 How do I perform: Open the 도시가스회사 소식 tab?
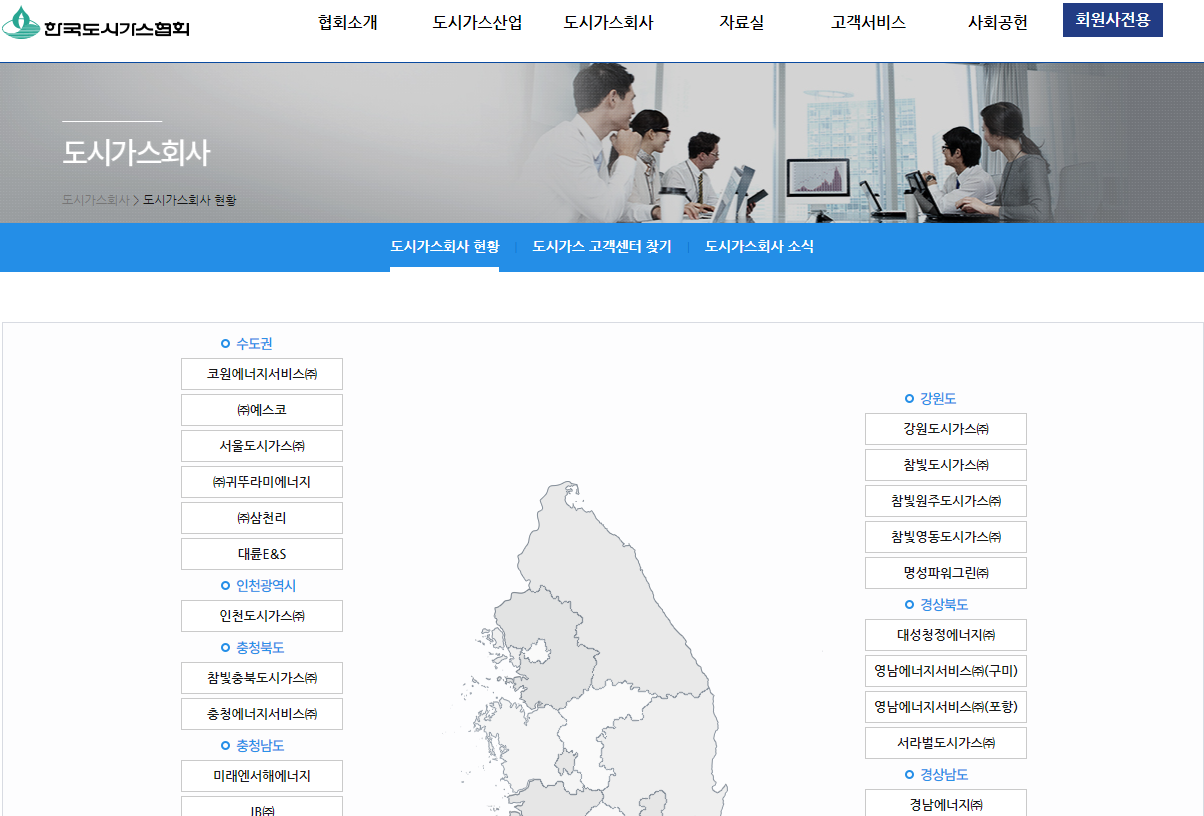[759, 246]
